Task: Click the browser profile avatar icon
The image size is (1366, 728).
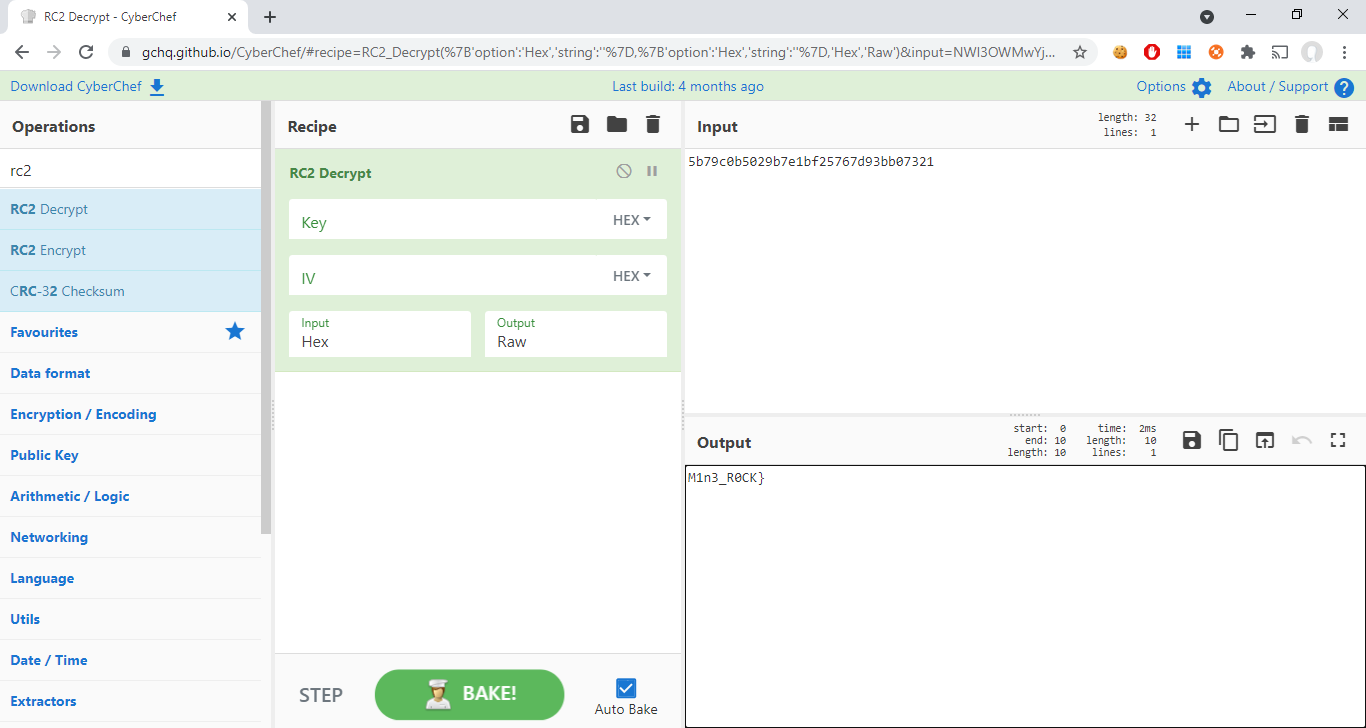Action: [1312, 52]
